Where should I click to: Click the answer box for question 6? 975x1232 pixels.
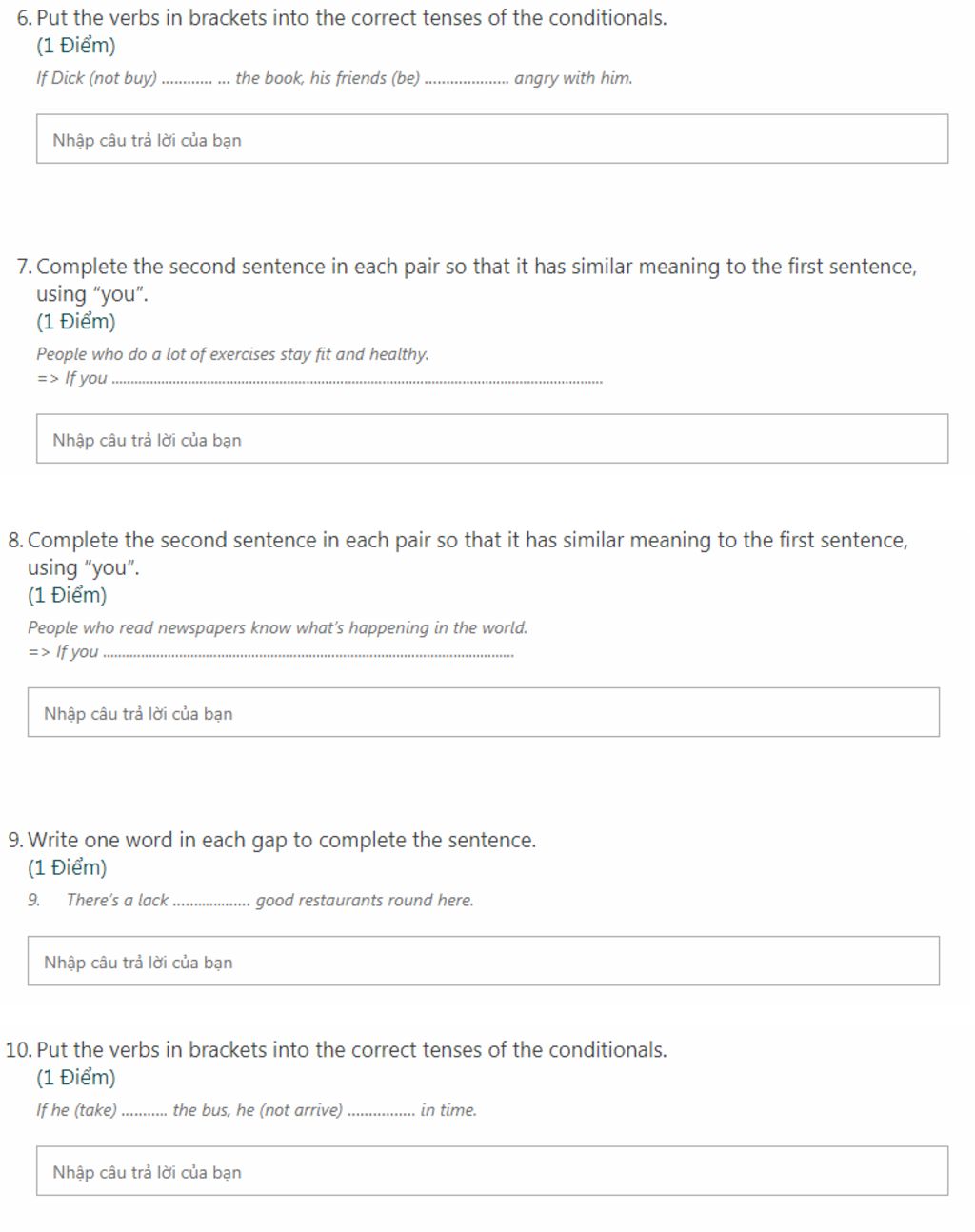click(x=492, y=139)
